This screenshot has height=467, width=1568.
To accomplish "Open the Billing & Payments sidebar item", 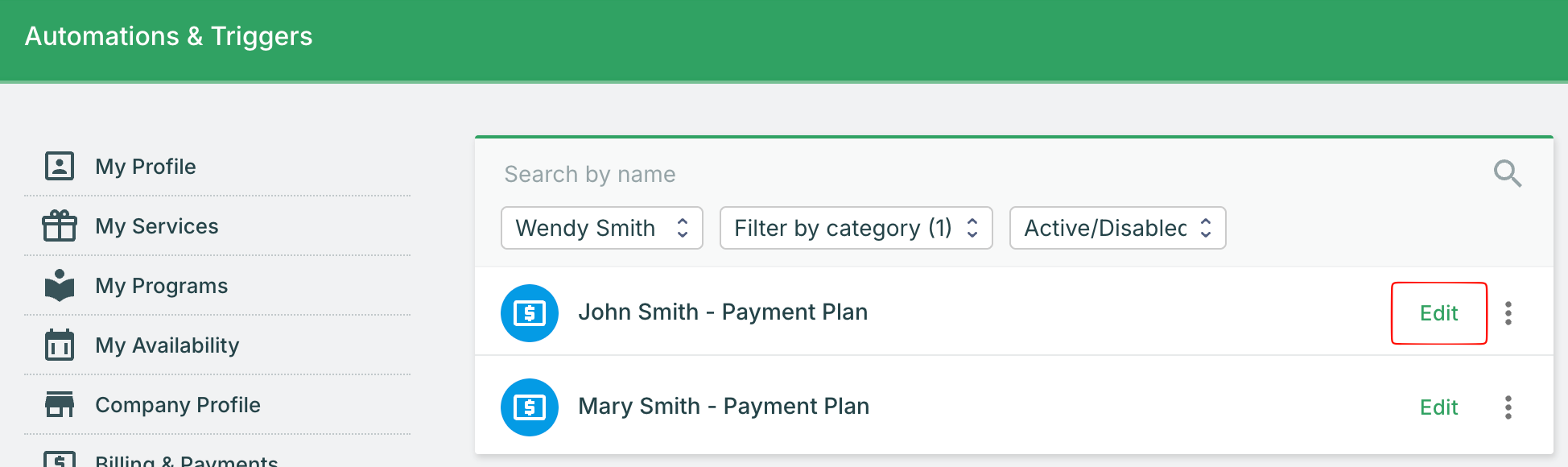I will tap(187, 461).
